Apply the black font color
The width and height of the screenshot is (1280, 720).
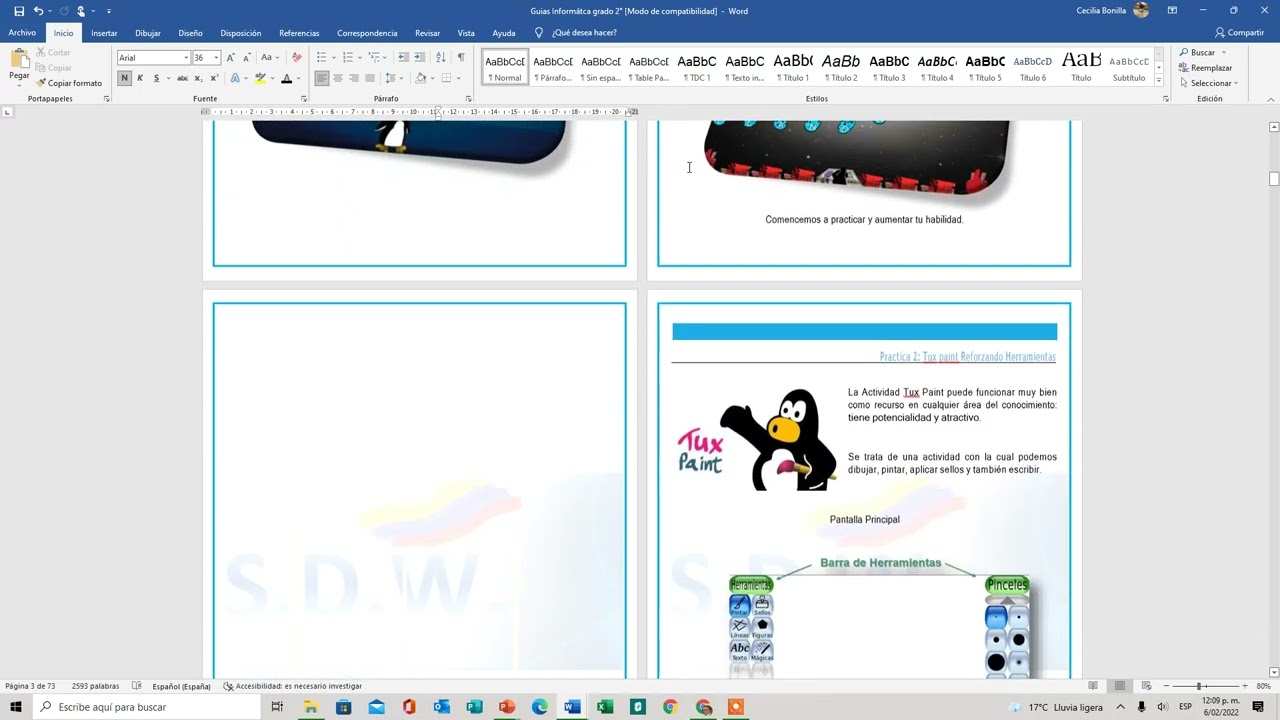point(286,78)
